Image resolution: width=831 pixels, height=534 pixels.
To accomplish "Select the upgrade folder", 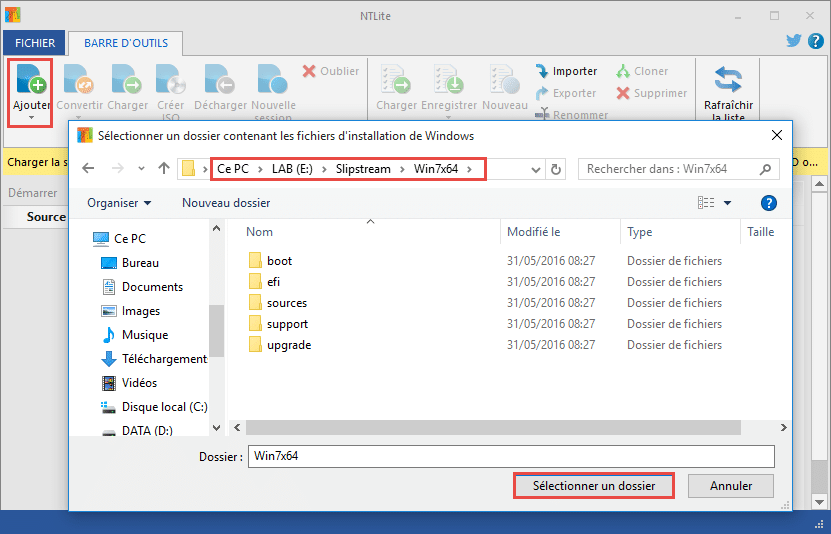I will pyautogui.click(x=280, y=345).
